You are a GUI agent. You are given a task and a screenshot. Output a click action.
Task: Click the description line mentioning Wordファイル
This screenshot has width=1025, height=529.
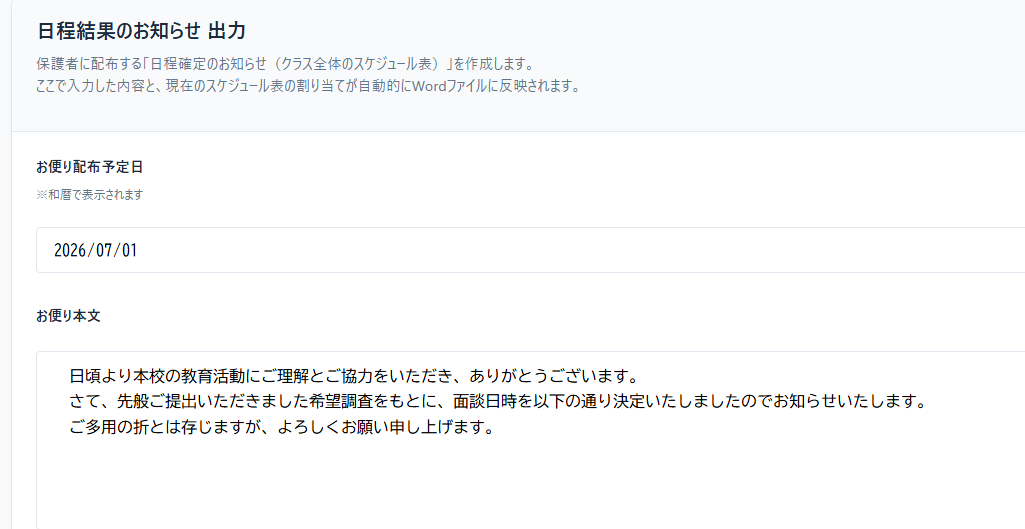[309, 86]
